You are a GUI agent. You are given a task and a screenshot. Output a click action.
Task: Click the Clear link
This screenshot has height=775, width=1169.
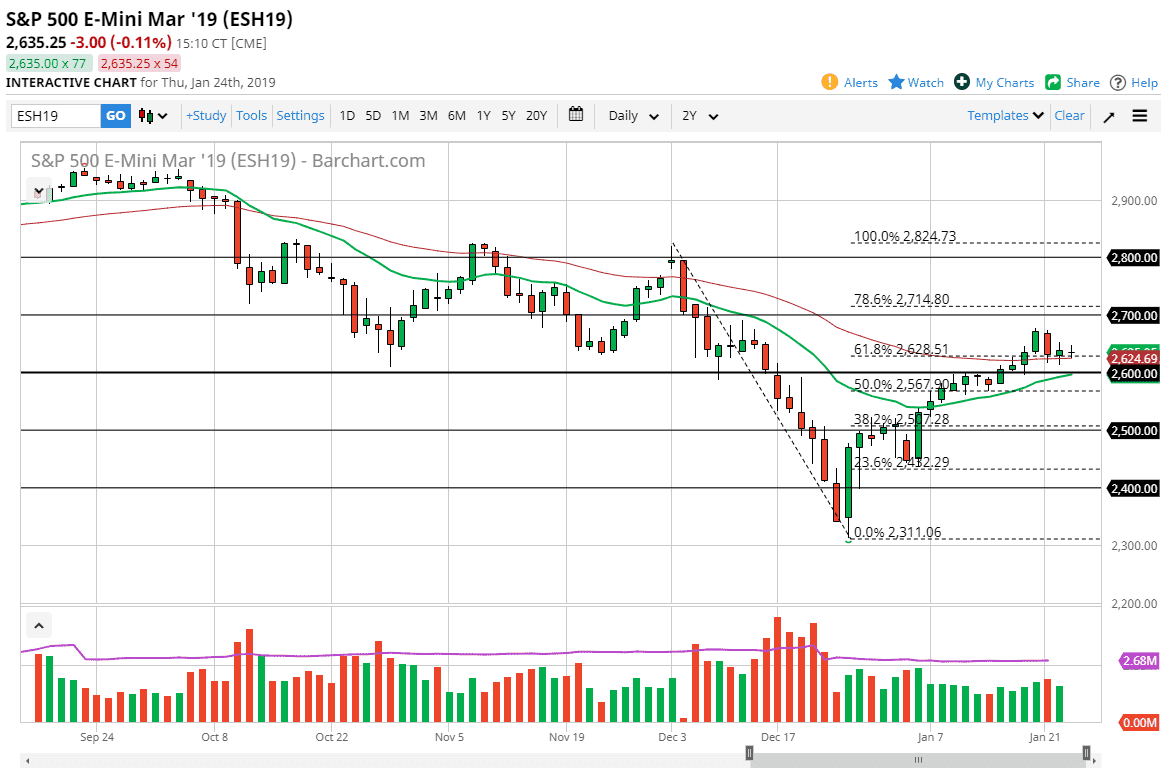(x=1069, y=115)
